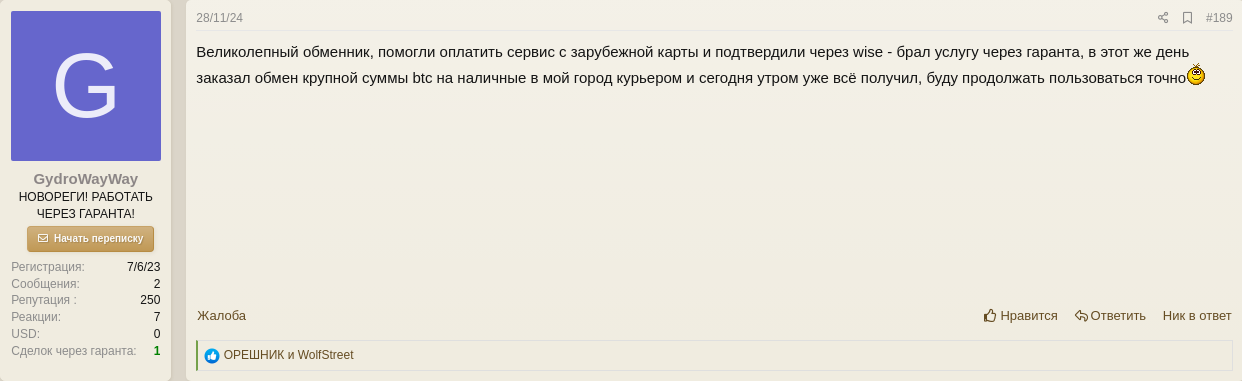1242x381 pixels.
Task: Insert nickname with Ник в ответ
Action: point(1197,316)
